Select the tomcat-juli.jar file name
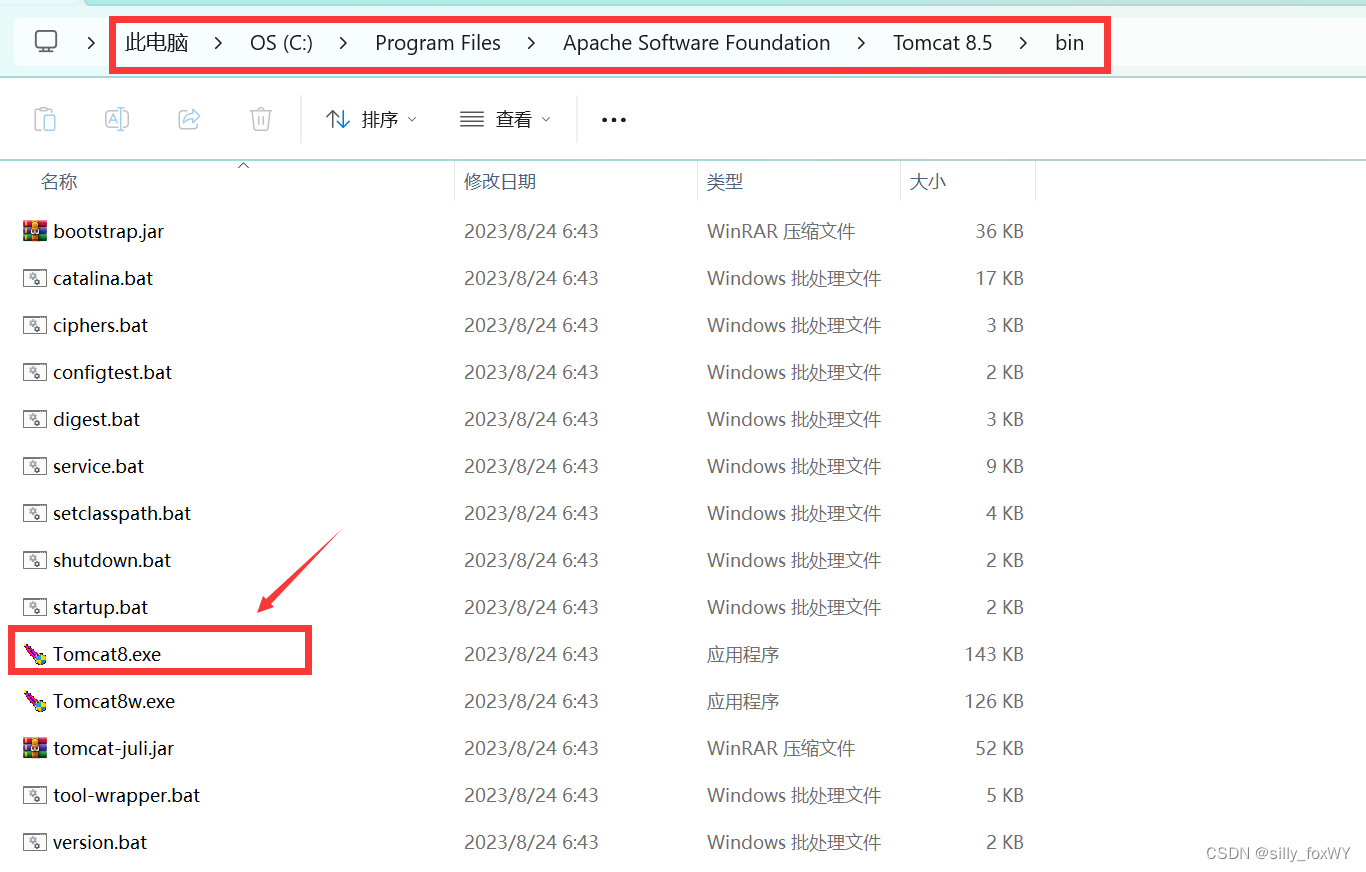Image resolution: width=1366 pixels, height=872 pixels. coord(114,748)
